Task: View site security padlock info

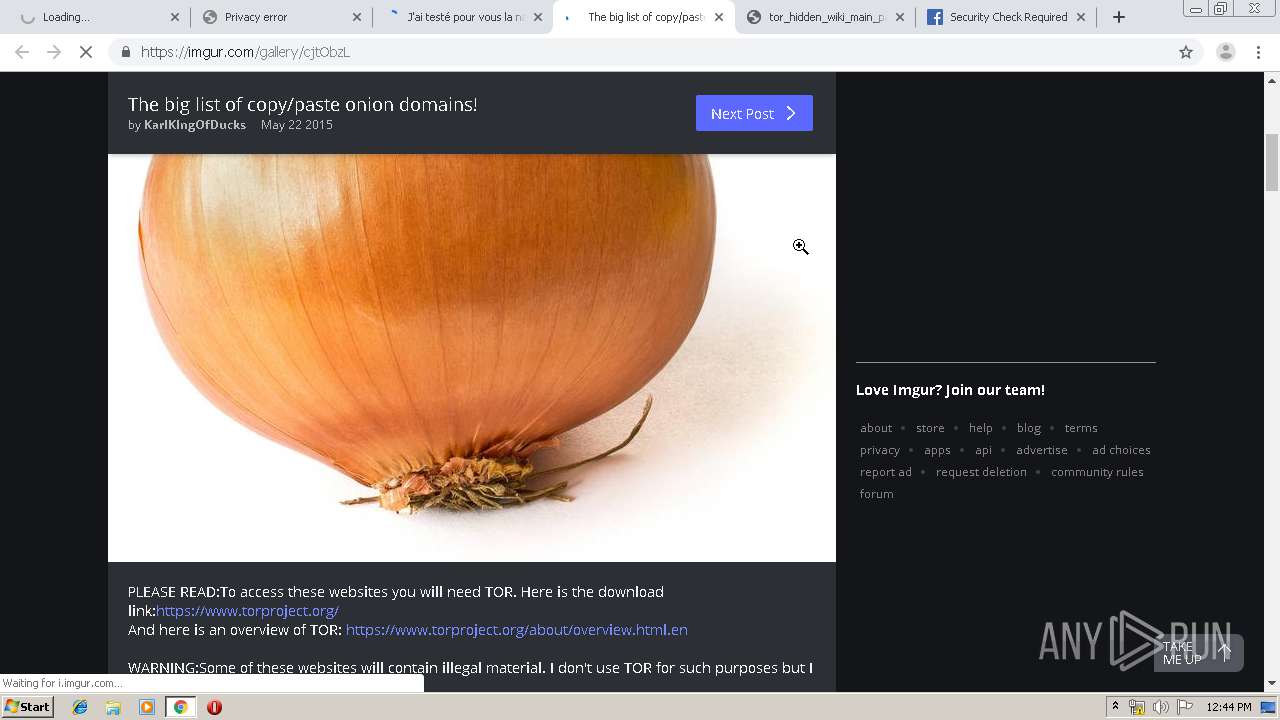Action: (x=125, y=52)
